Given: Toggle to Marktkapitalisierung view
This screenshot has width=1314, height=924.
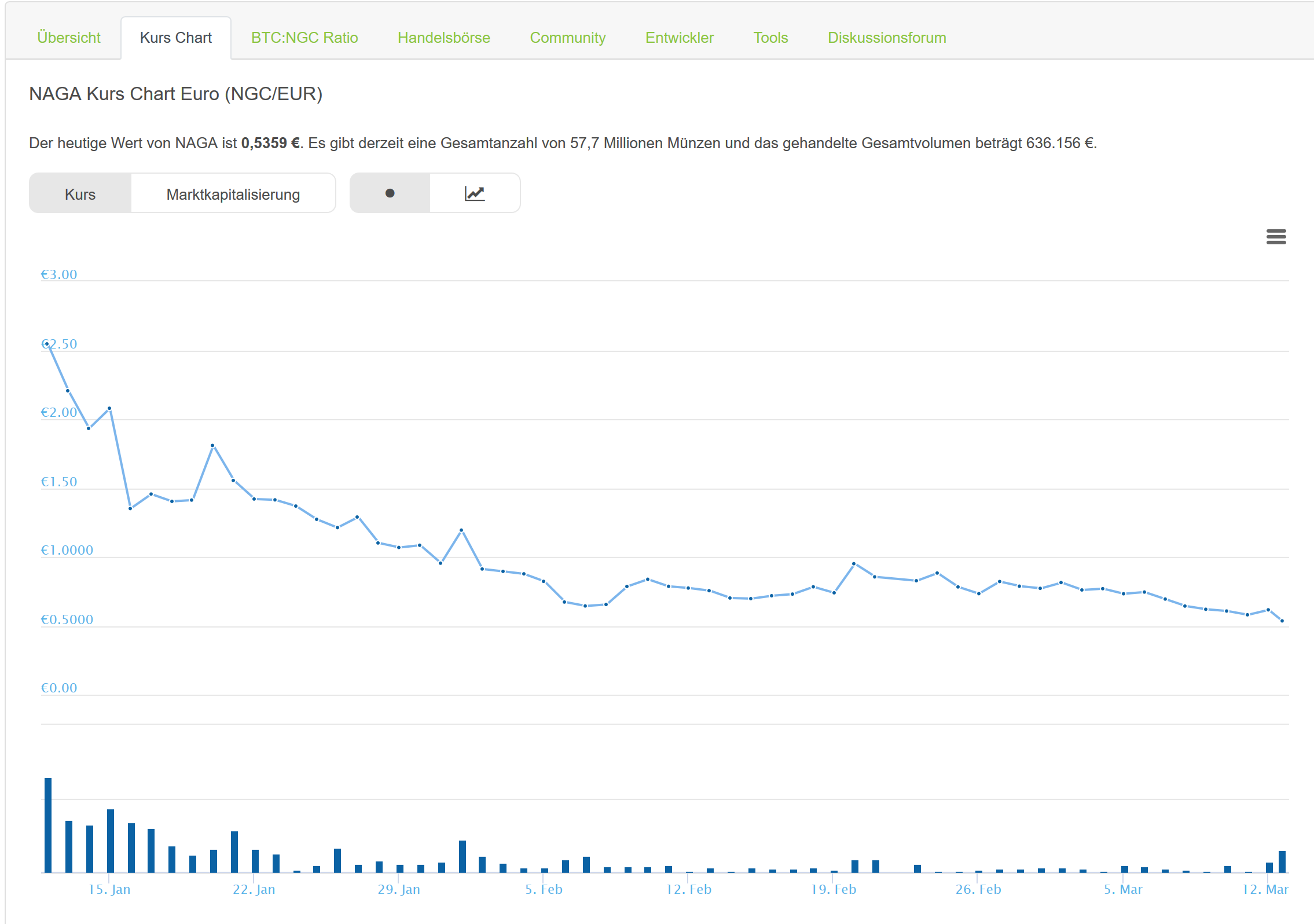Looking at the screenshot, I should [233, 193].
